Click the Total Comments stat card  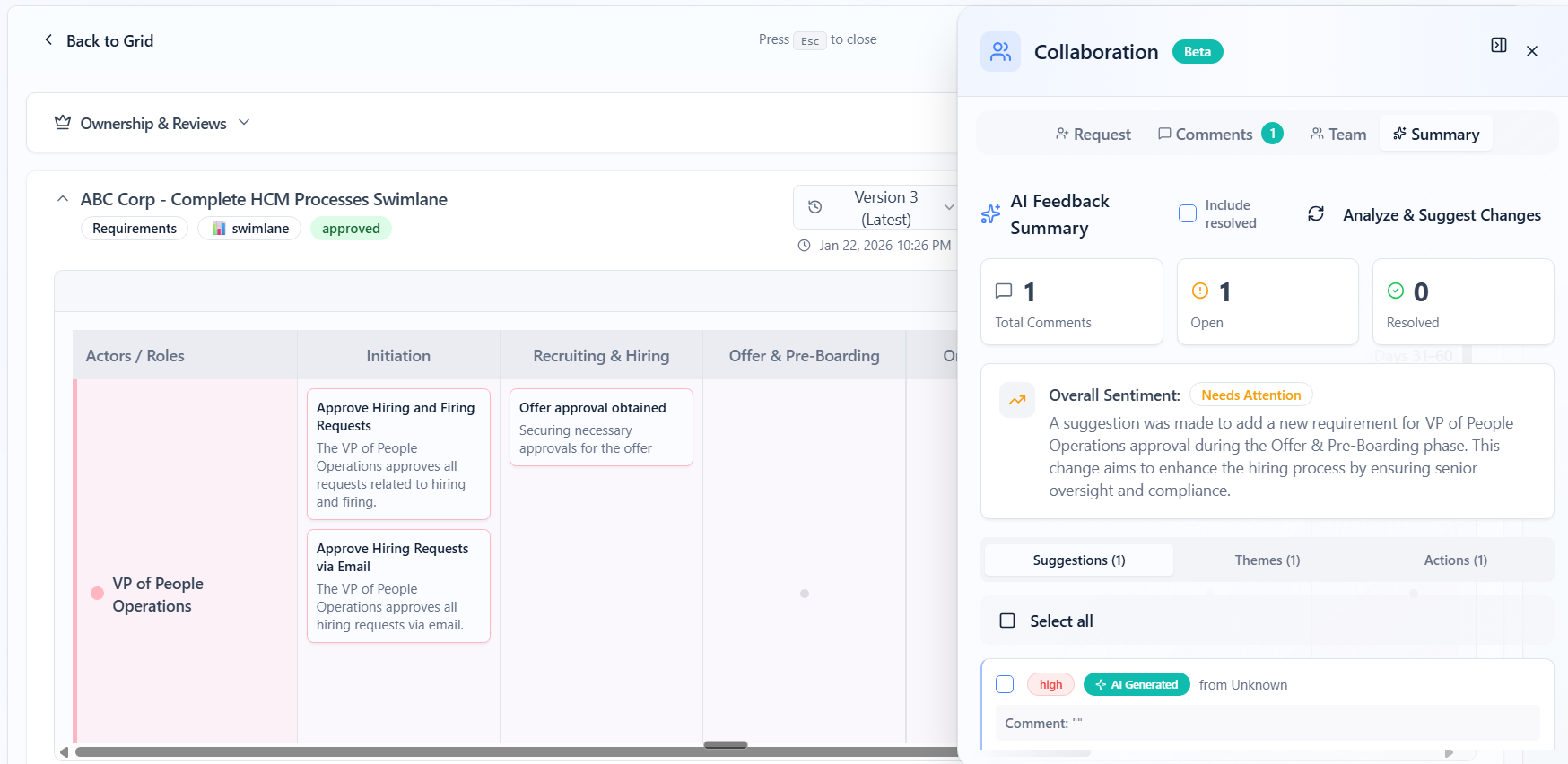click(1072, 301)
